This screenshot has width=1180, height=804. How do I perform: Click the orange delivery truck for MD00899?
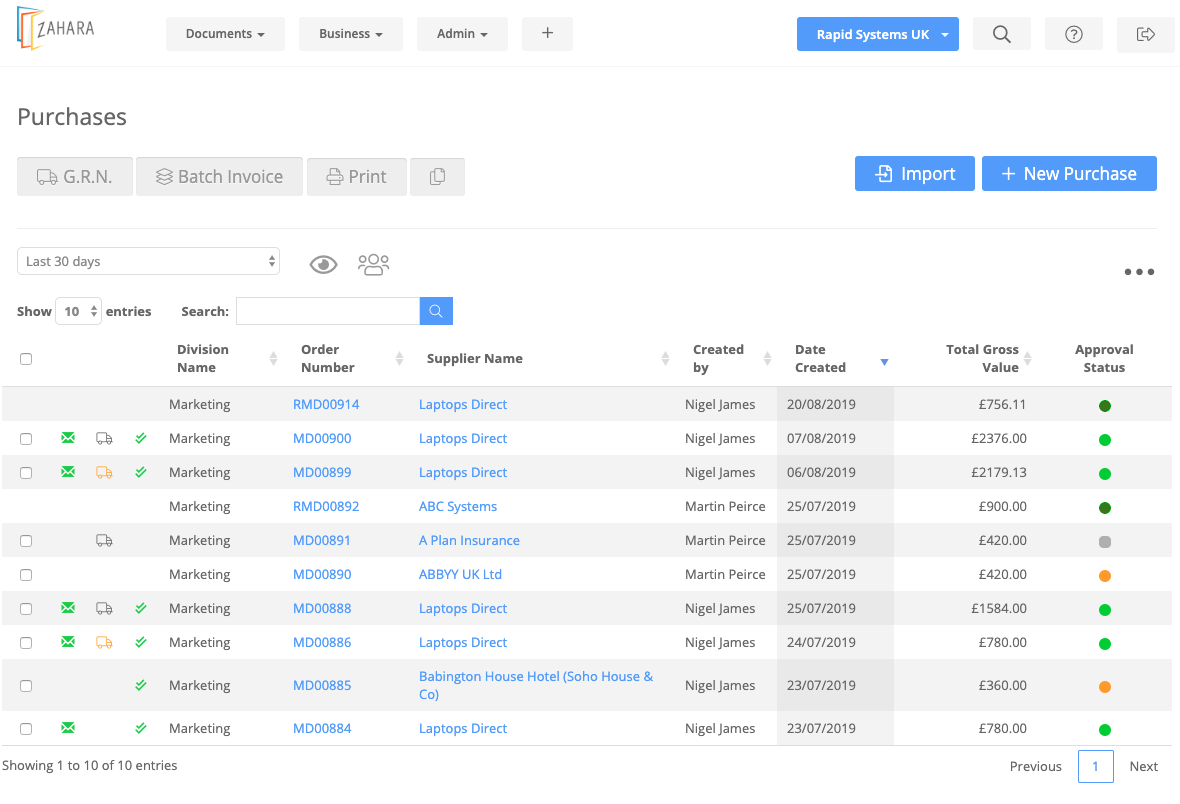(105, 473)
